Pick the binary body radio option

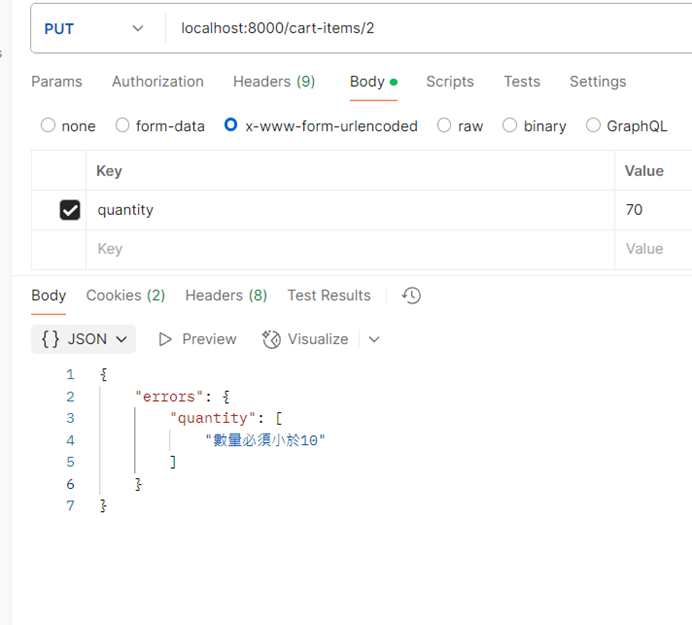click(x=510, y=126)
